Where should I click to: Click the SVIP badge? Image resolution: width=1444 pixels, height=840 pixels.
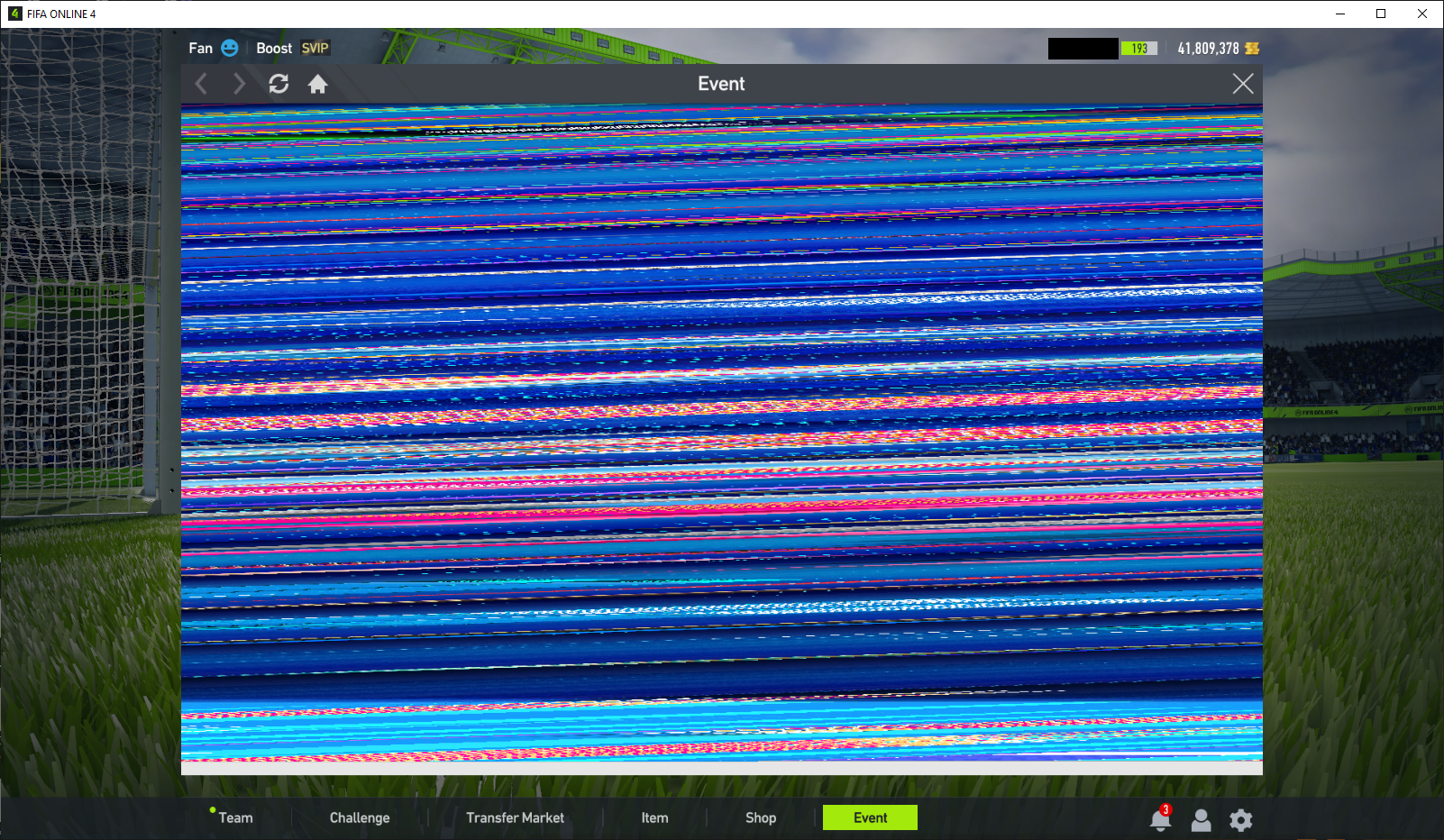click(315, 49)
